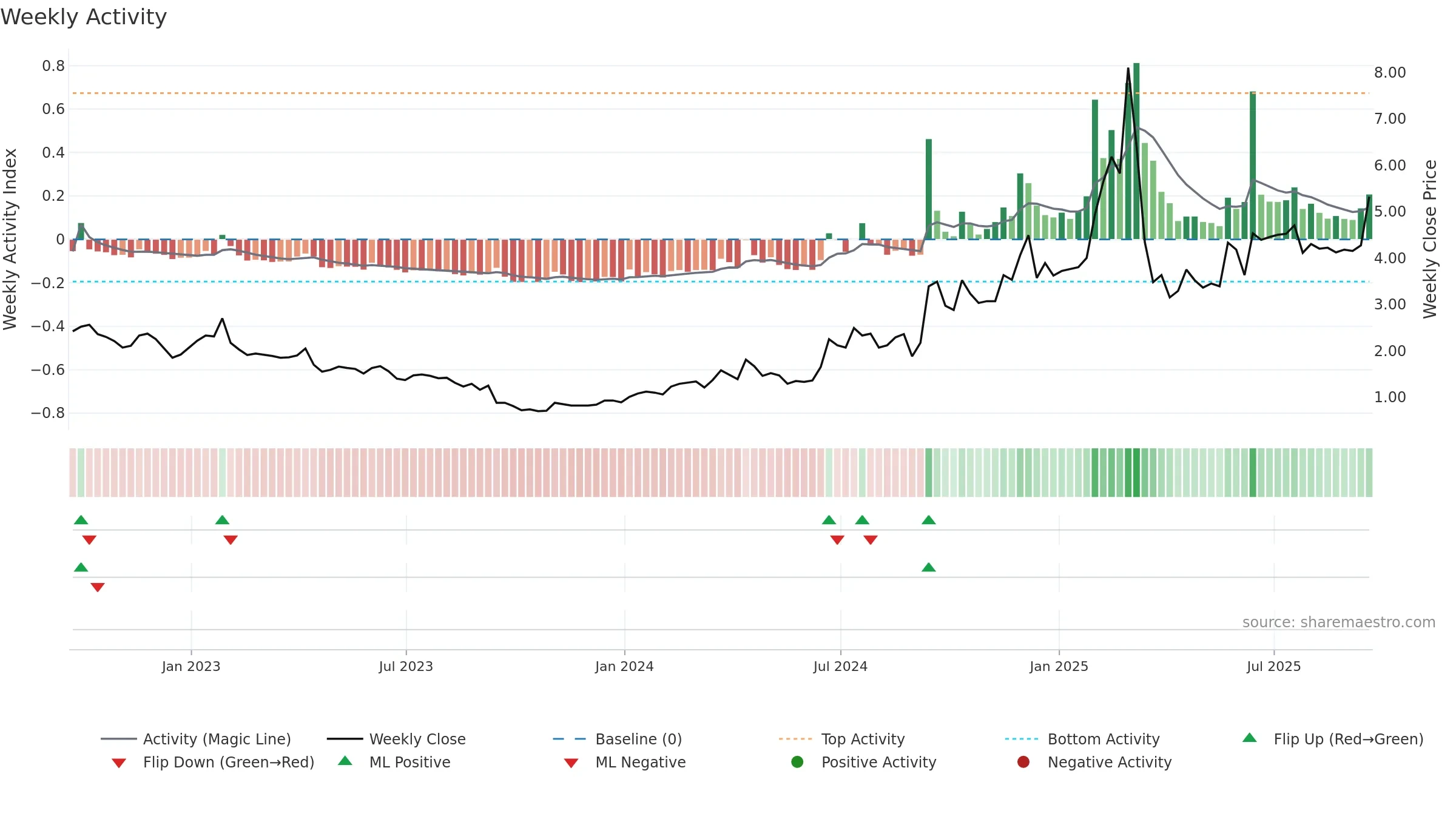This screenshot has height=819, width=1456.
Task: Click the green Positive Activity legend dot
Action: click(x=797, y=761)
